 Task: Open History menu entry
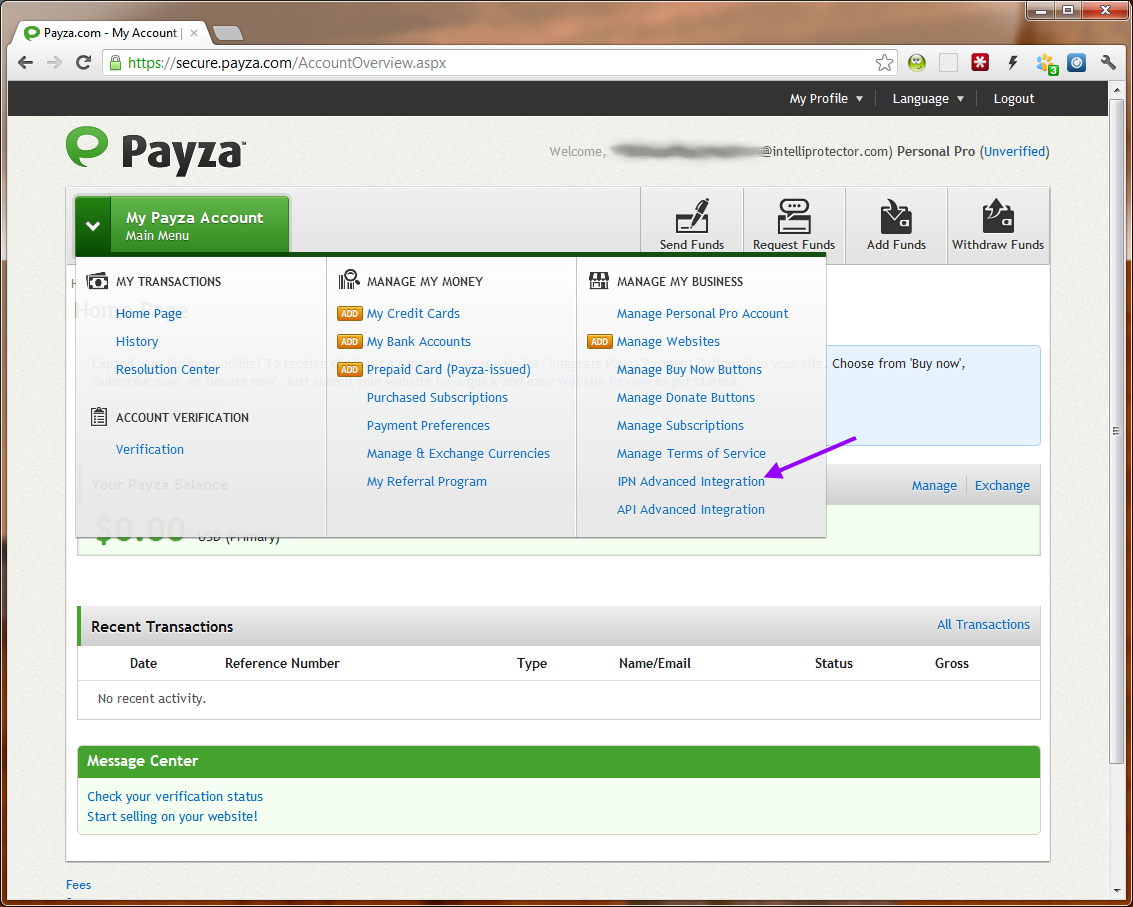point(137,342)
